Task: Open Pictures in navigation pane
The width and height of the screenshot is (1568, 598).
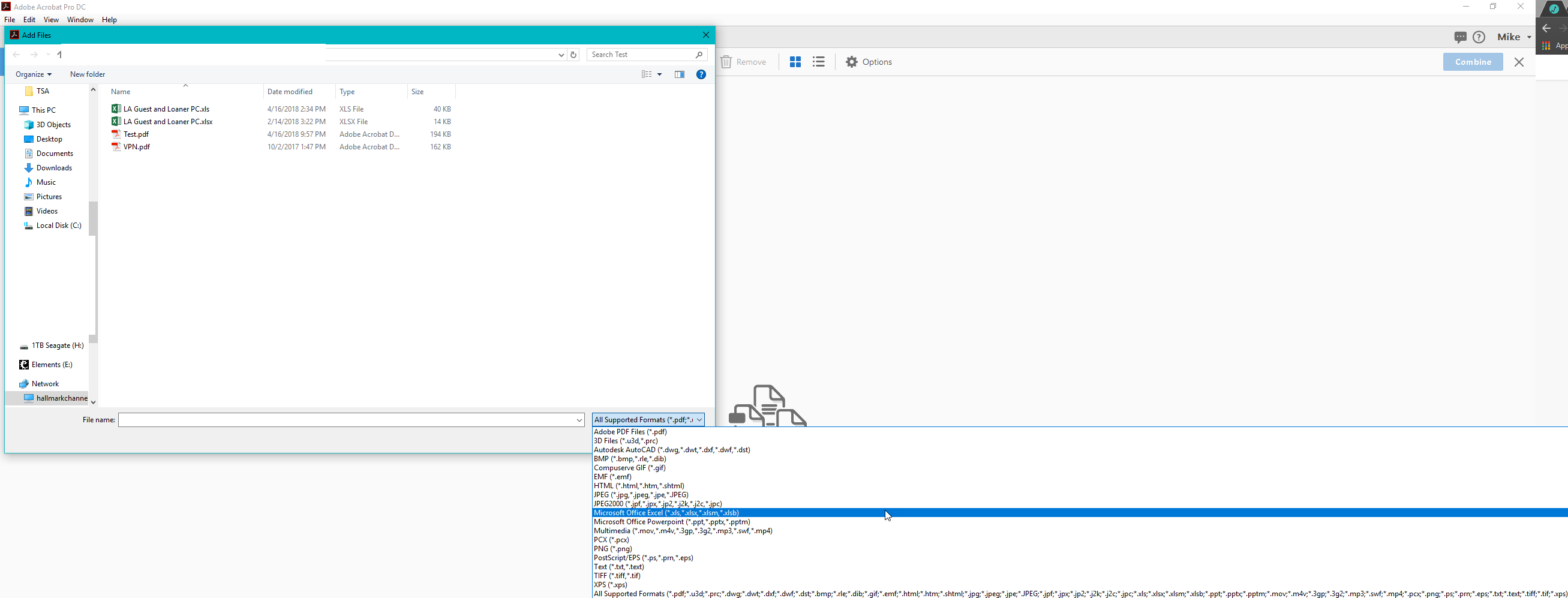Action: [x=43, y=197]
